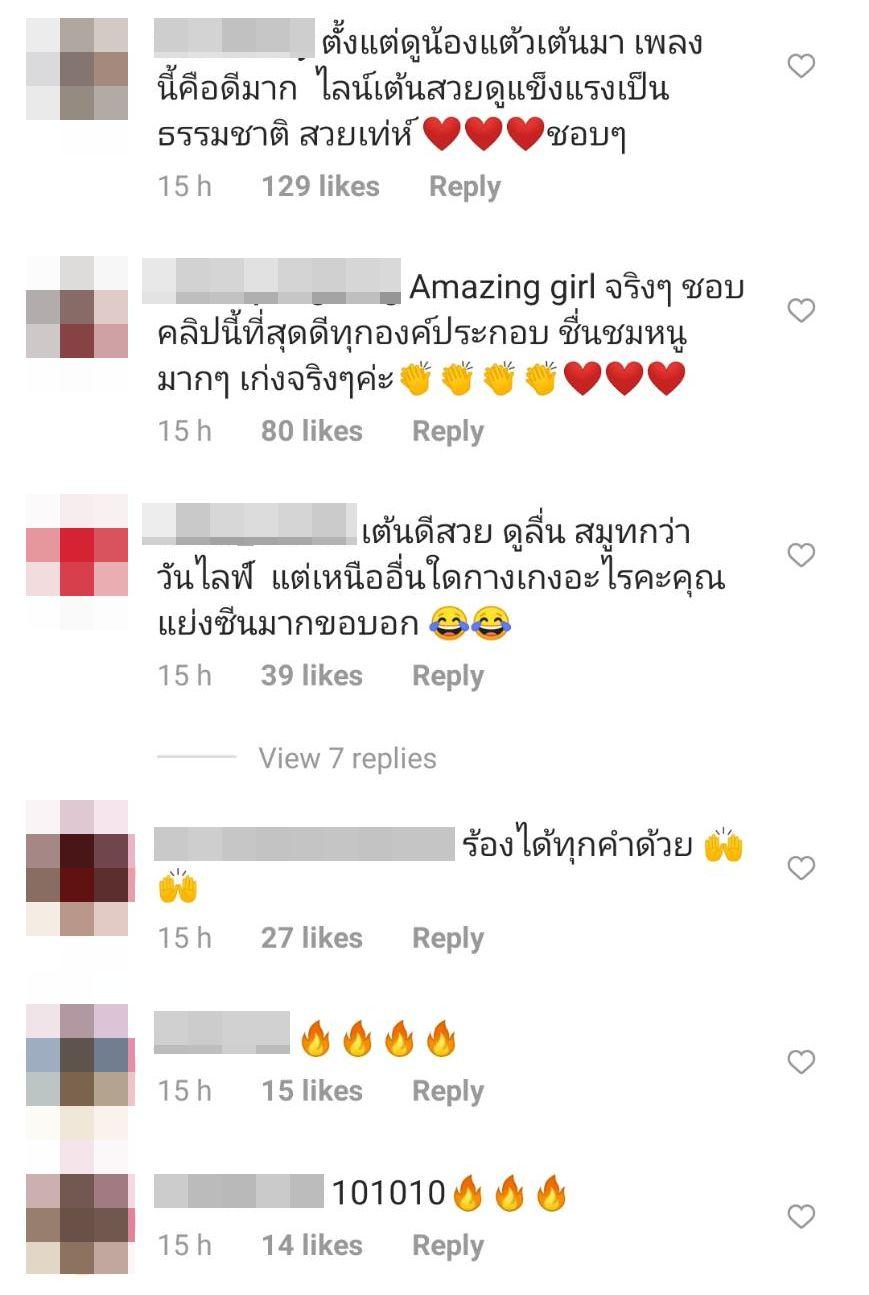This screenshot has width=869, height=1295.
Task: Reply to the comment with 80 likes
Action: (448, 431)
